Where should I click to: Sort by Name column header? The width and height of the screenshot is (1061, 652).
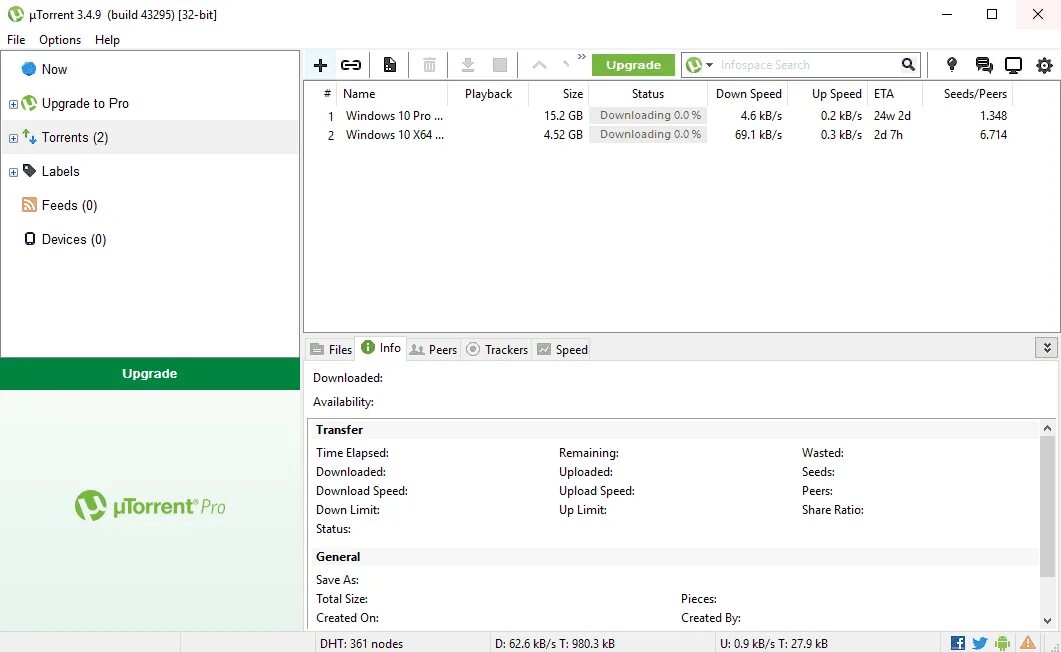point(392,93)
